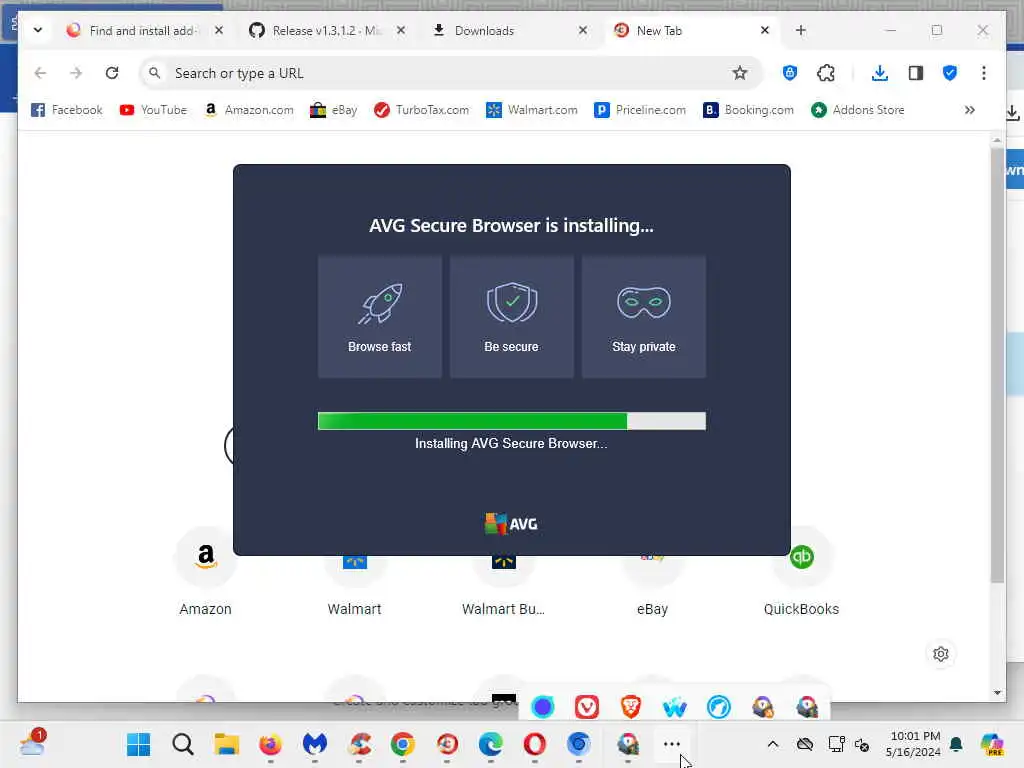Open the Vivaldi icon in overflow tray
The height and width of the screenshot is (768, 1024).
tap(586, 707)
